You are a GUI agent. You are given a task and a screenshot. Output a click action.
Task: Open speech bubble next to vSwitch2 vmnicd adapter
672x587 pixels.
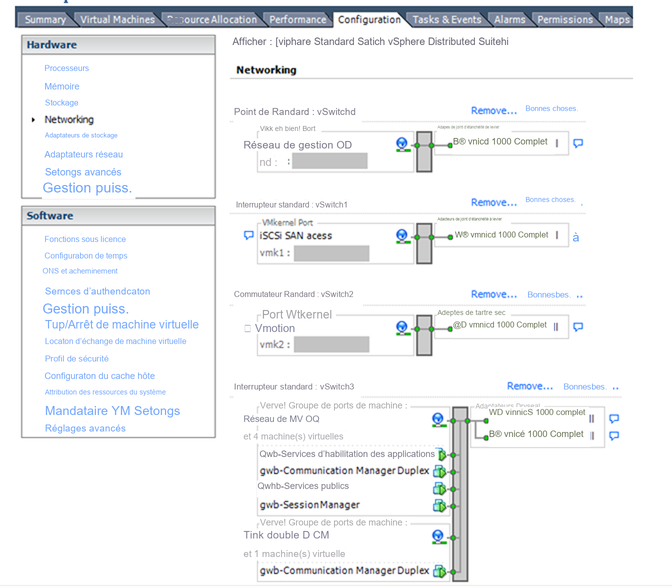(578, 327)
